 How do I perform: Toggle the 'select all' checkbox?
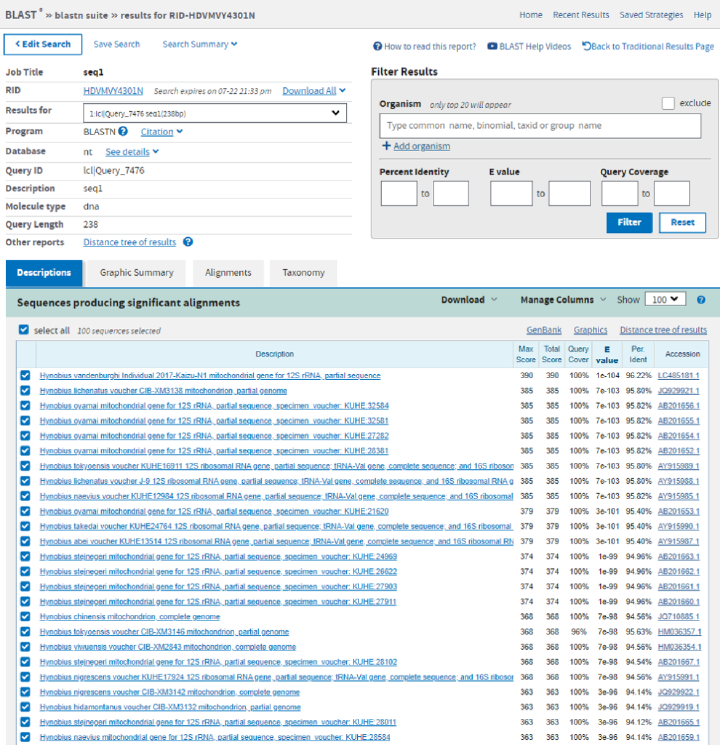click(x=24, y=330)
